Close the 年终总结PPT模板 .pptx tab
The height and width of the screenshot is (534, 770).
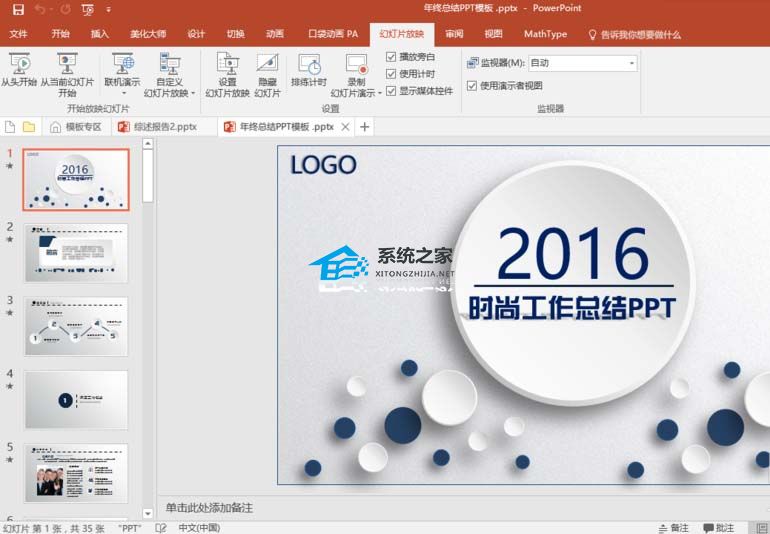coord(345,127)
